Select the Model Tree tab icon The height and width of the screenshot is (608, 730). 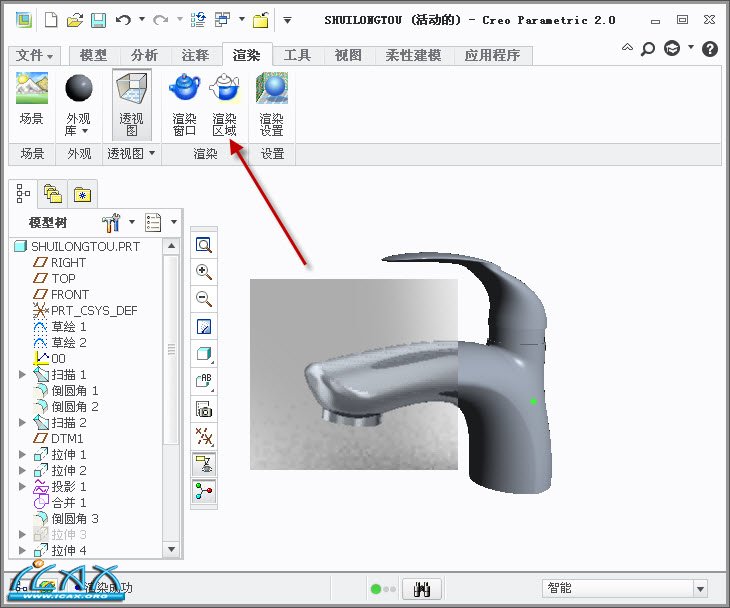(x=23, y=193)
